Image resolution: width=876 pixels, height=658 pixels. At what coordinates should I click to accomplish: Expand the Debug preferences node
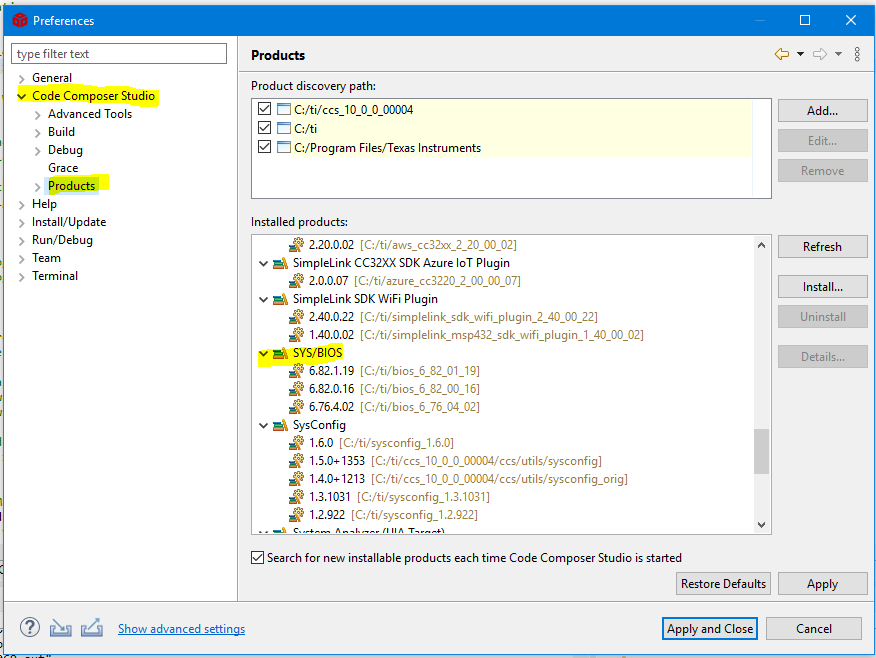pos(37,151)
